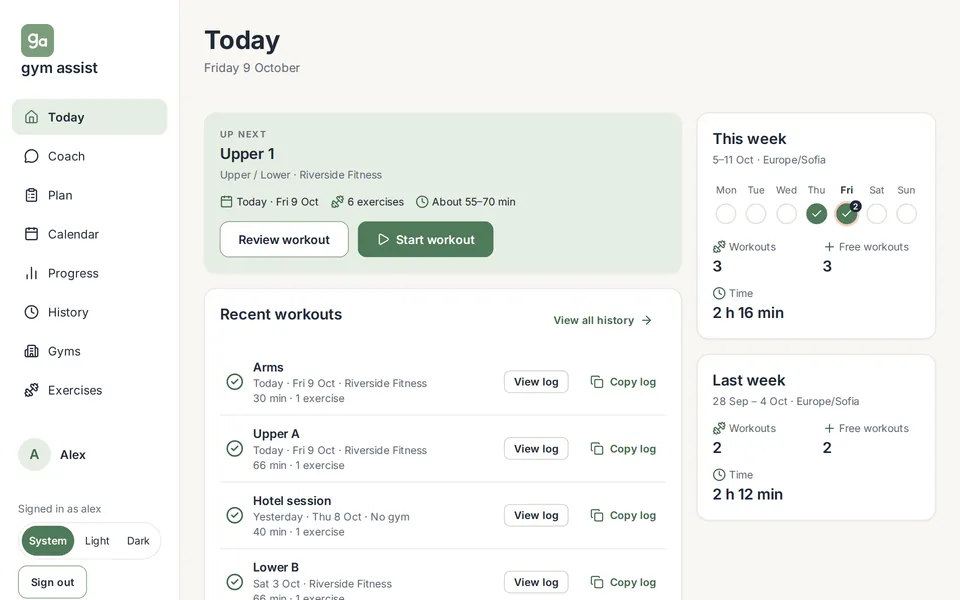The width and height of the screenshot is (960, 600).
Task: Open Calendar via its sidebar icon
Action: coord(31,234)
